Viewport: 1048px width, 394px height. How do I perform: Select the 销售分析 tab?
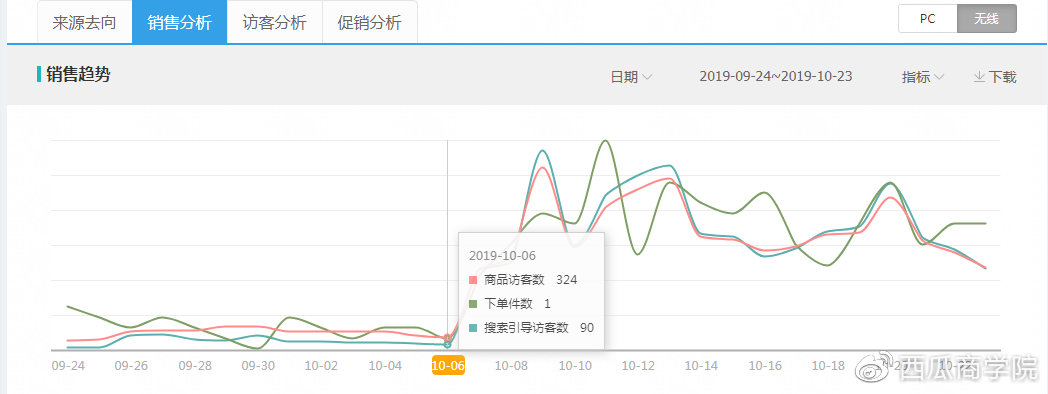tap(179, 23)
